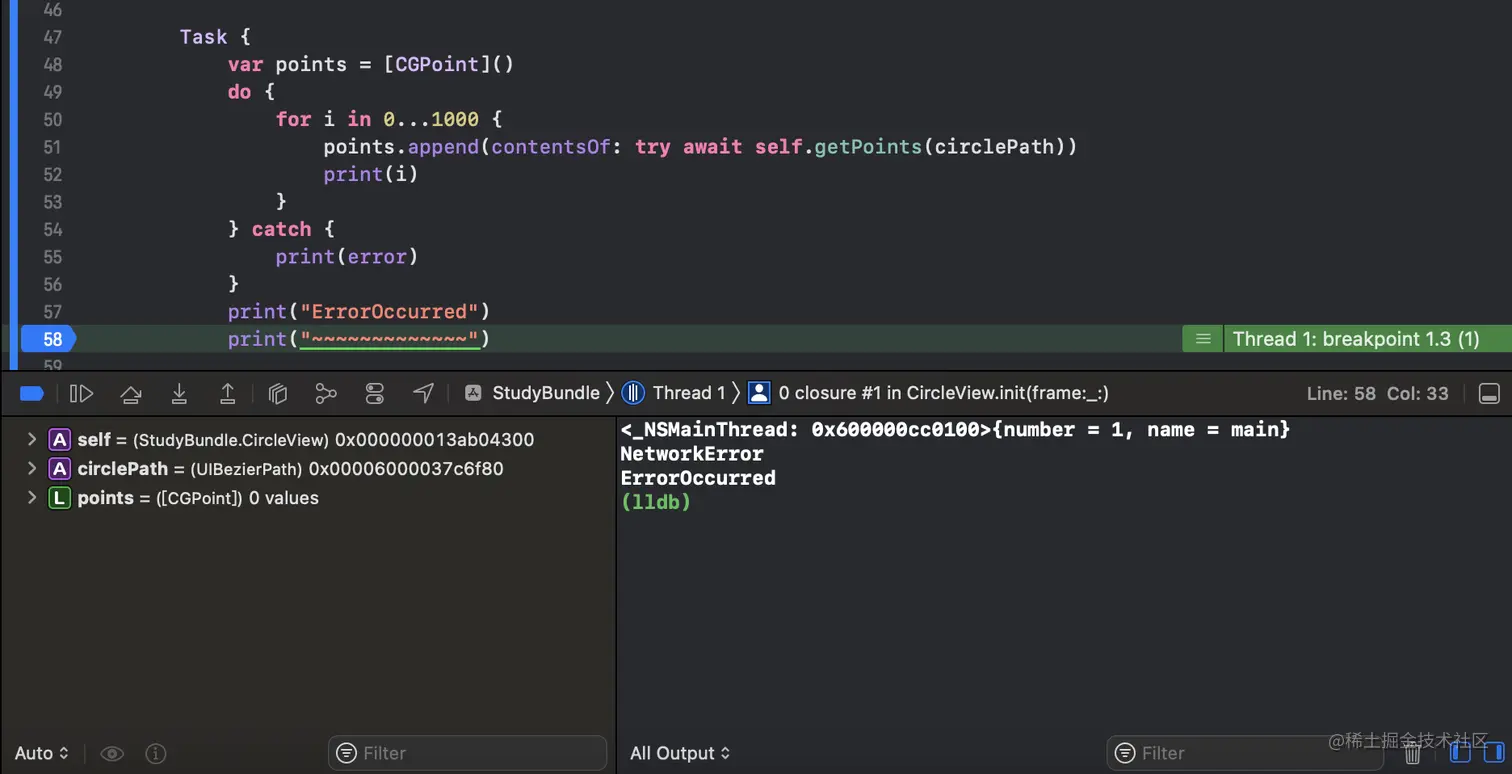Image resolution: width=1512 pixels, height=774 pixels.
Task: Click line number 51 in the gutter
Action: [52, 147]
